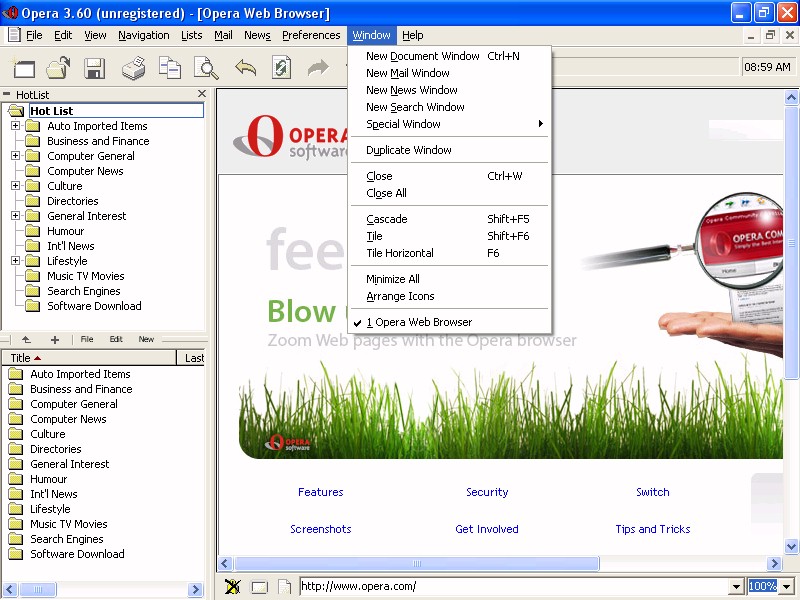
Task: Click the document mode page icon by address
Action: [284, 587]
